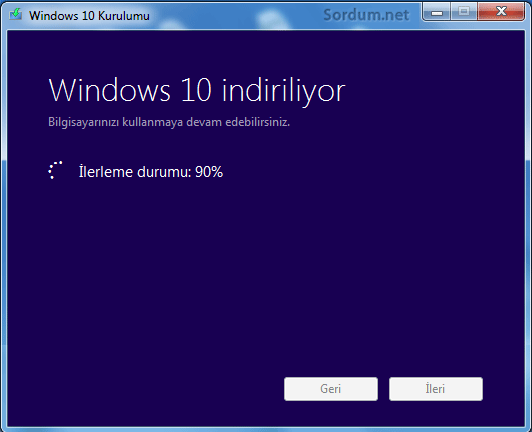The height and width of the screenshot is (432, 532).
Task: Click 'Bilgisayarınızı kullanmaya devam edebilirsiniz.' text
Action: pyautogui.click(x=169, y=122)
